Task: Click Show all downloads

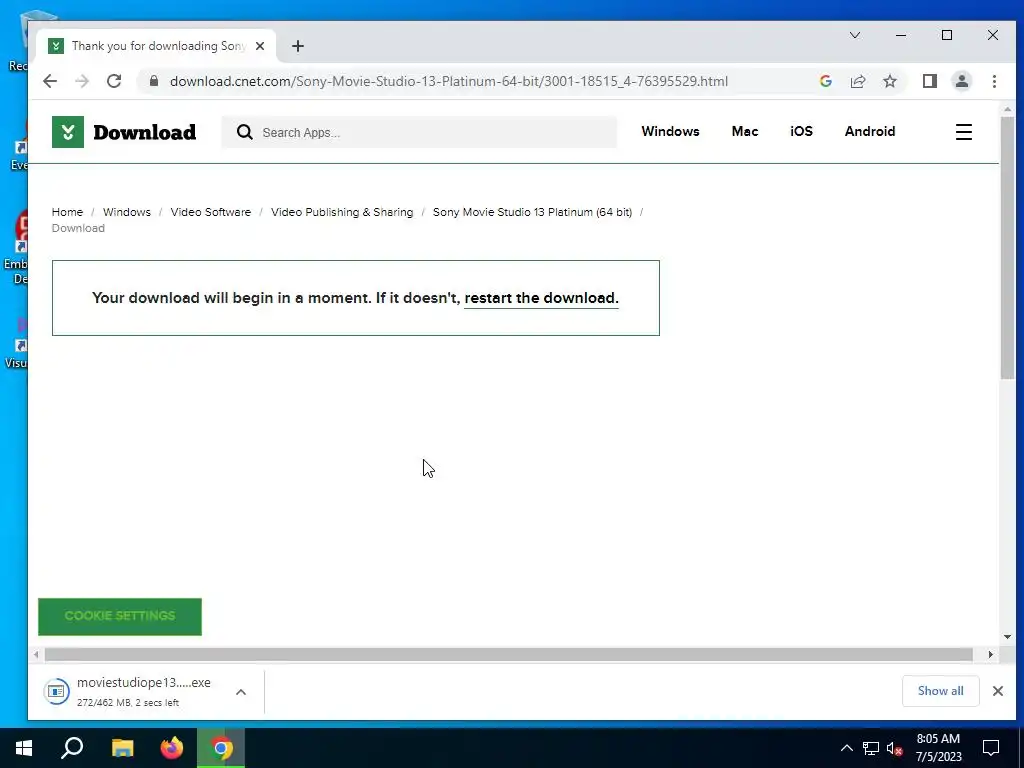Action: pos(940,691)
